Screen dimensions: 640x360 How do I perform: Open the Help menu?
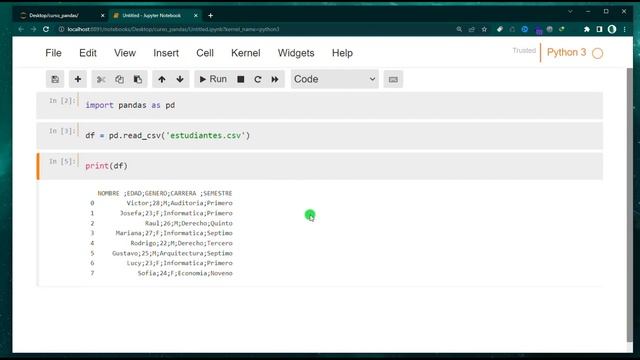point(342,53)
